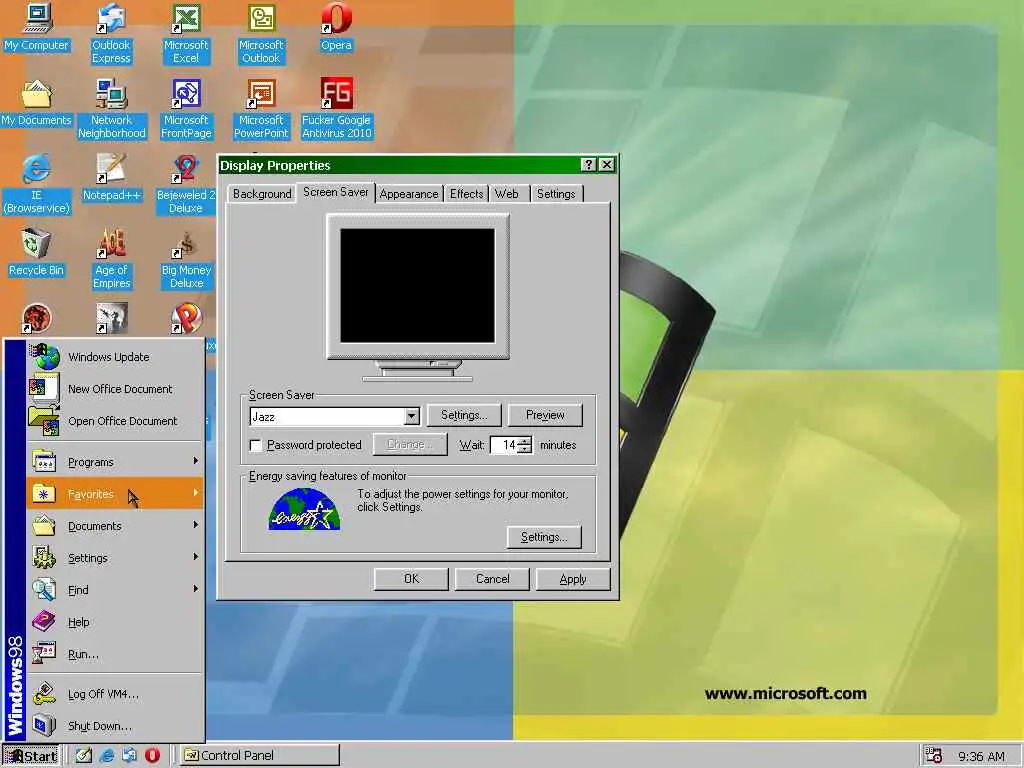Select the Age of Empires shortcut
This screenshot has width=1024, height=768.
click(x=112, y=259)
